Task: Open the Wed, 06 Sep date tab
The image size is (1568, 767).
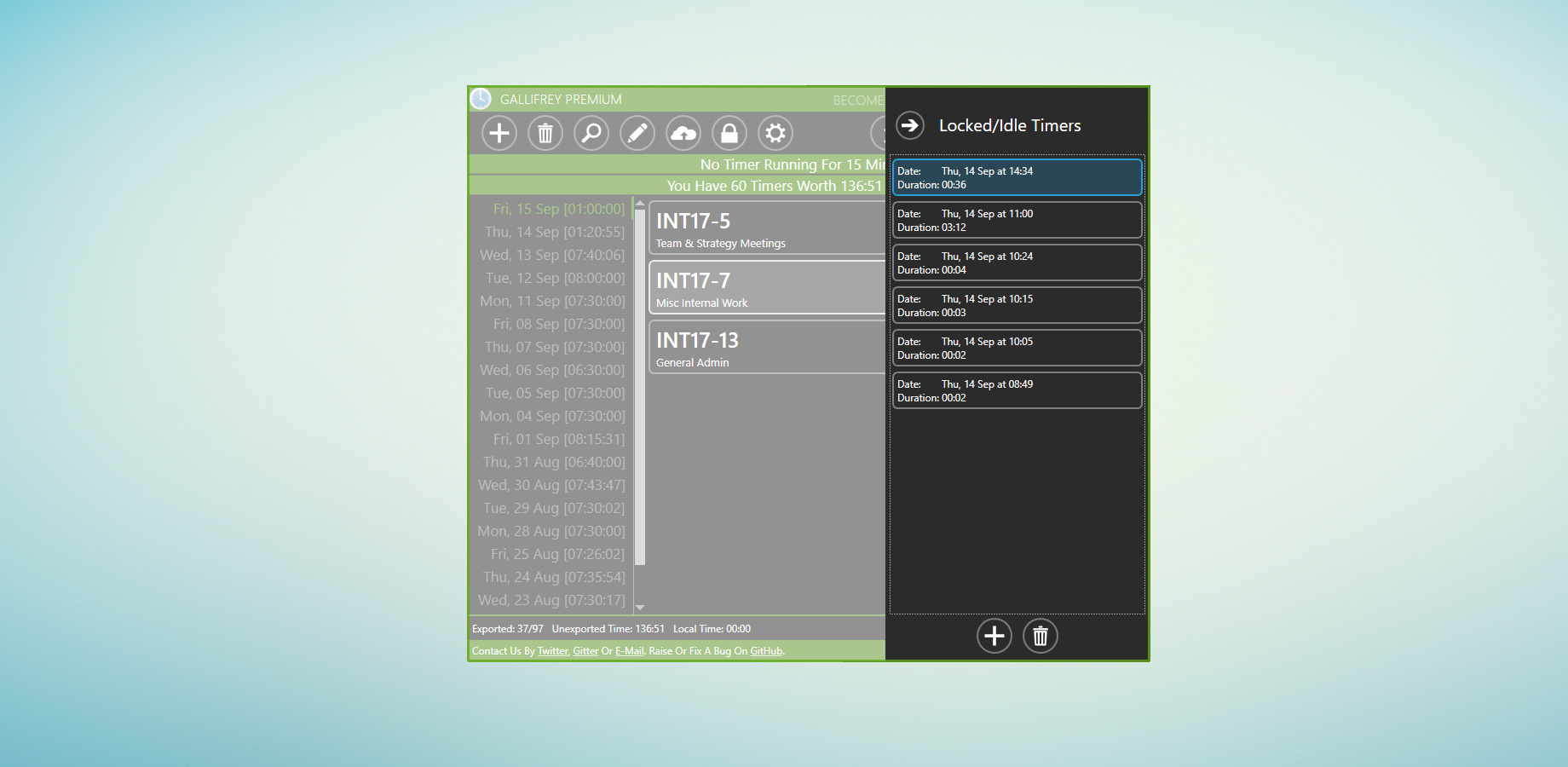Action: tap(552, 370)
